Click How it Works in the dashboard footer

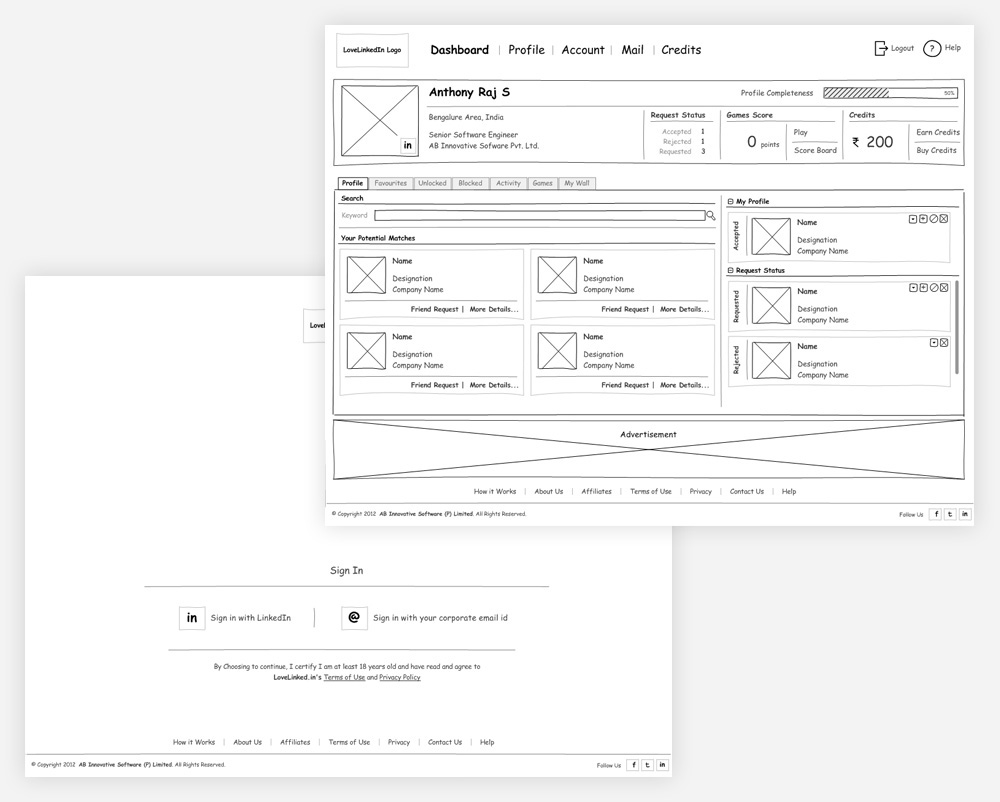495,492
